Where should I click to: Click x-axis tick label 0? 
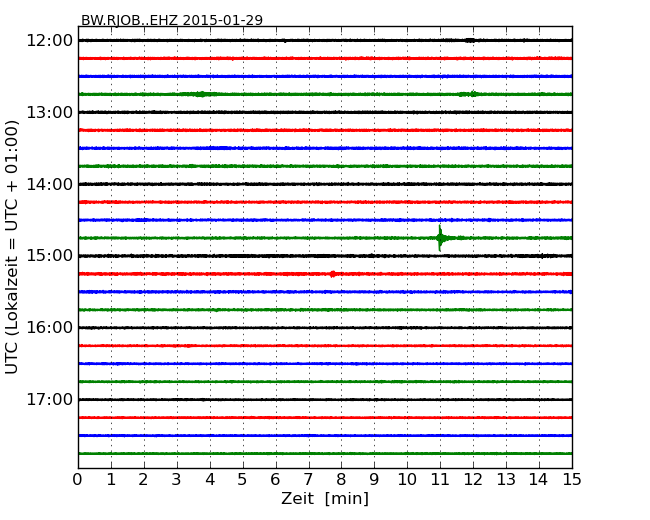click(x=78, y=480)
